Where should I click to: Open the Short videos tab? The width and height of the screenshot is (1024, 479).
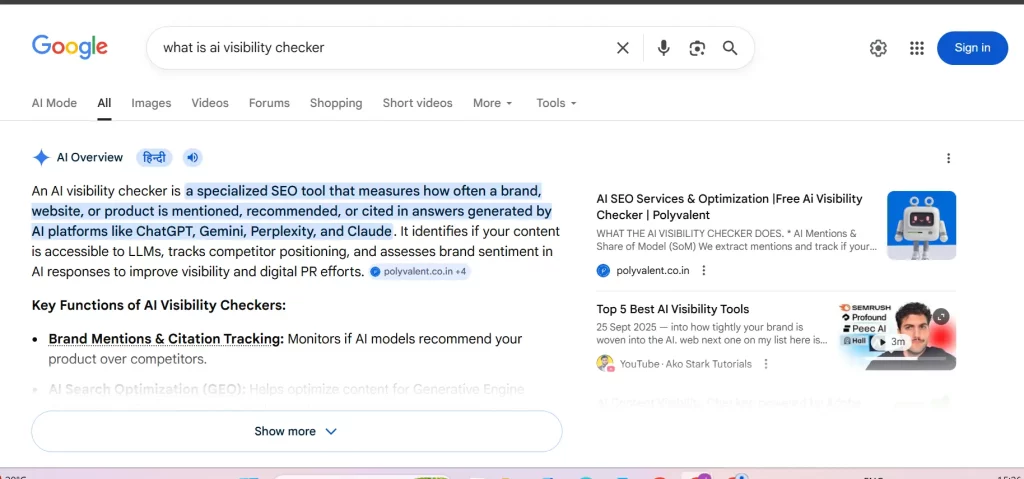[x=417, y=103]
